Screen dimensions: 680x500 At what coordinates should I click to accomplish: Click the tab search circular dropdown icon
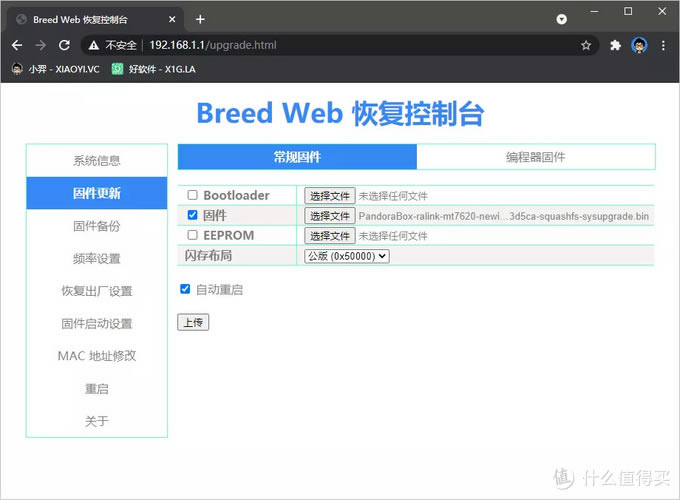[562, 19]
